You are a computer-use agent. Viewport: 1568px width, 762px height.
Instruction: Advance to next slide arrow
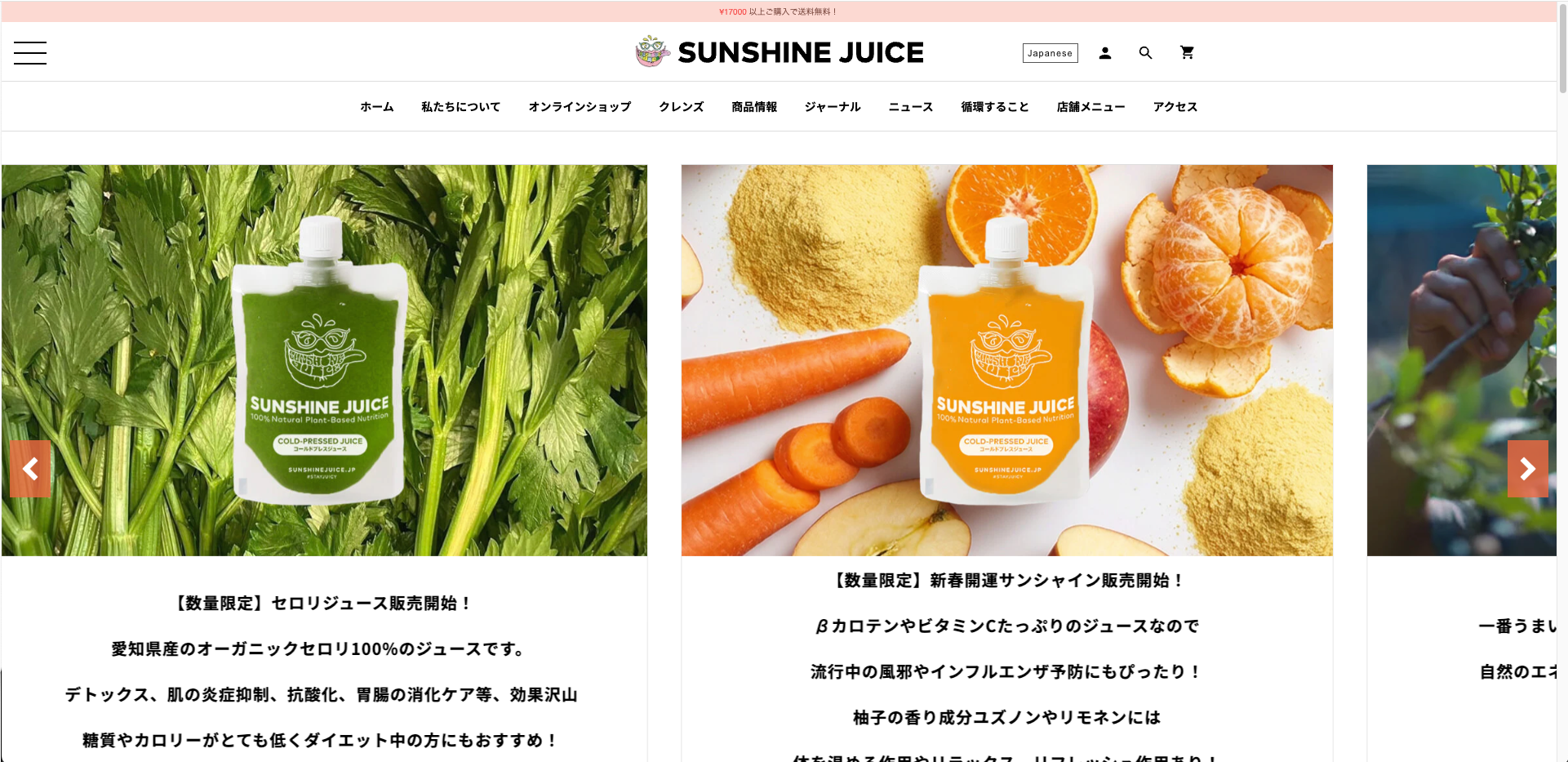pyautogui.click(x=1527, y=469)
